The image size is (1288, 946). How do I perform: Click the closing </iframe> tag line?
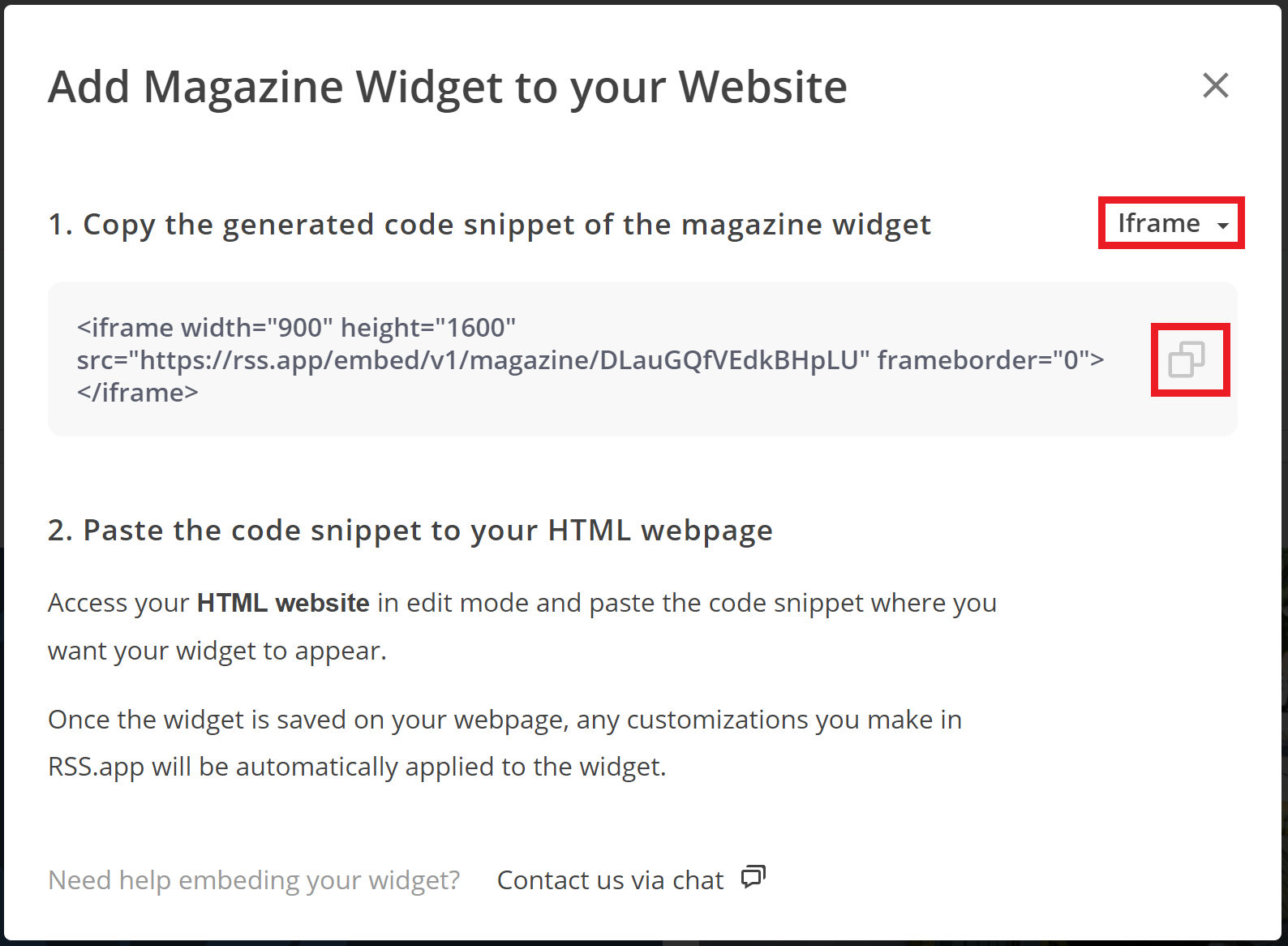[x=138, y=393]
